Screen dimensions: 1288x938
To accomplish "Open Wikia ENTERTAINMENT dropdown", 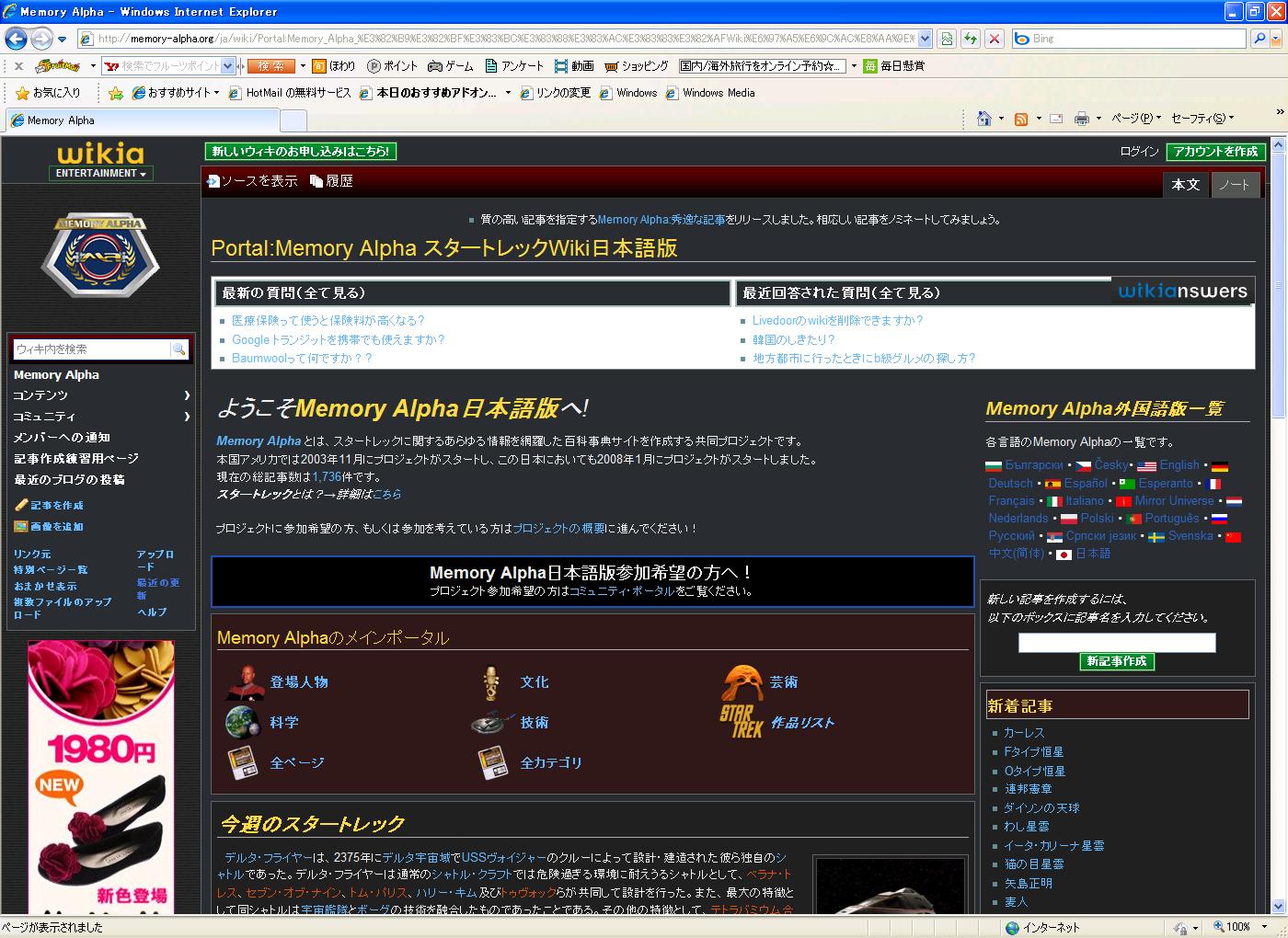I will [x=101, y=173].
